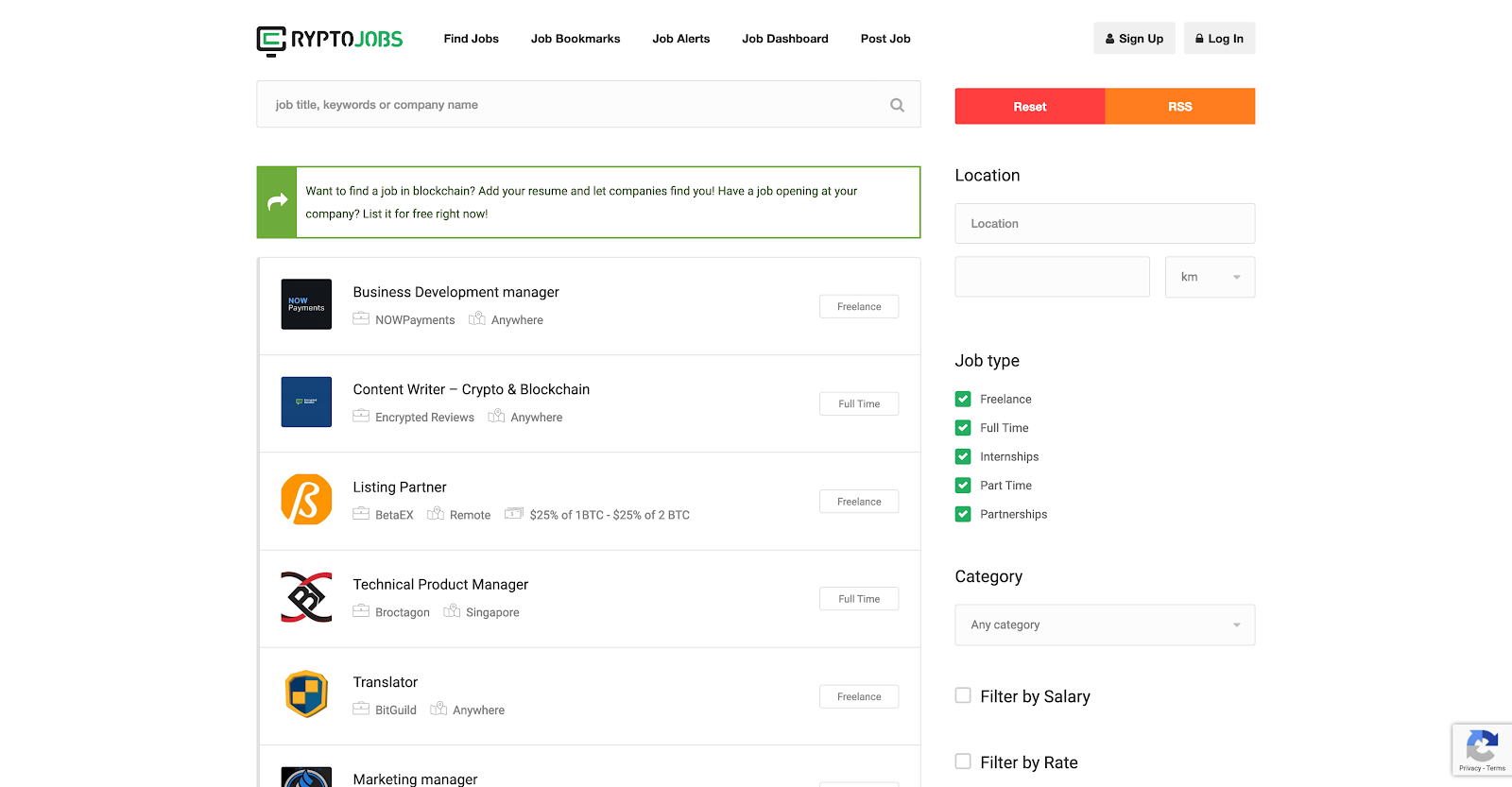Click location icon beside Singapore
This screenshot has height=787, width=1512.
(x=452, y=610)
